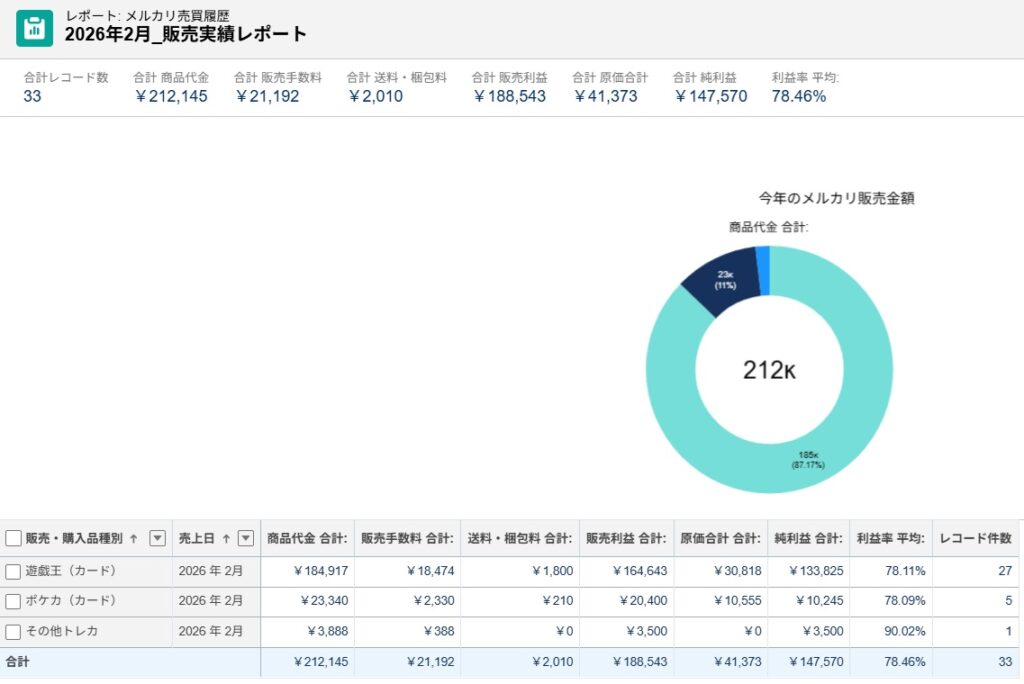This screenshot has height=684, width=1024.
Task: Click the 利益率 平均 78.46% summary
Action: (798, 96)
